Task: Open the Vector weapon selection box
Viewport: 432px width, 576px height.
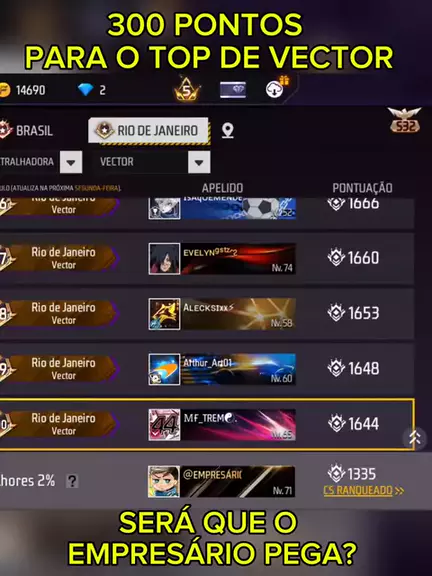Action: (151, 162)
